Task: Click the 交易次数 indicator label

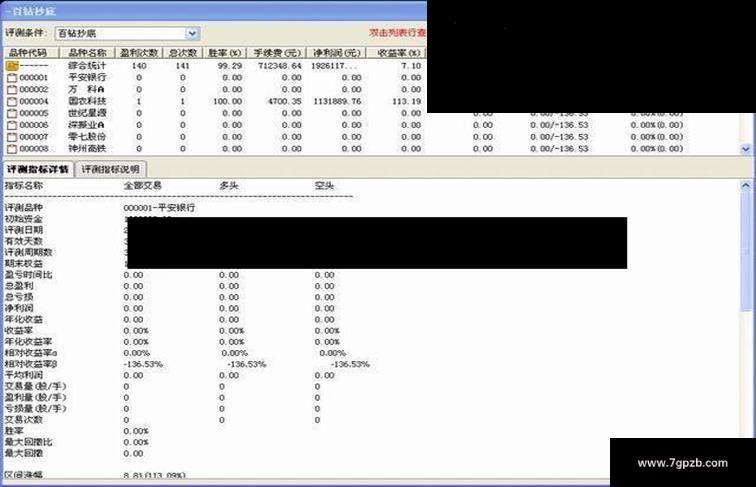Action: coord(24,420)
